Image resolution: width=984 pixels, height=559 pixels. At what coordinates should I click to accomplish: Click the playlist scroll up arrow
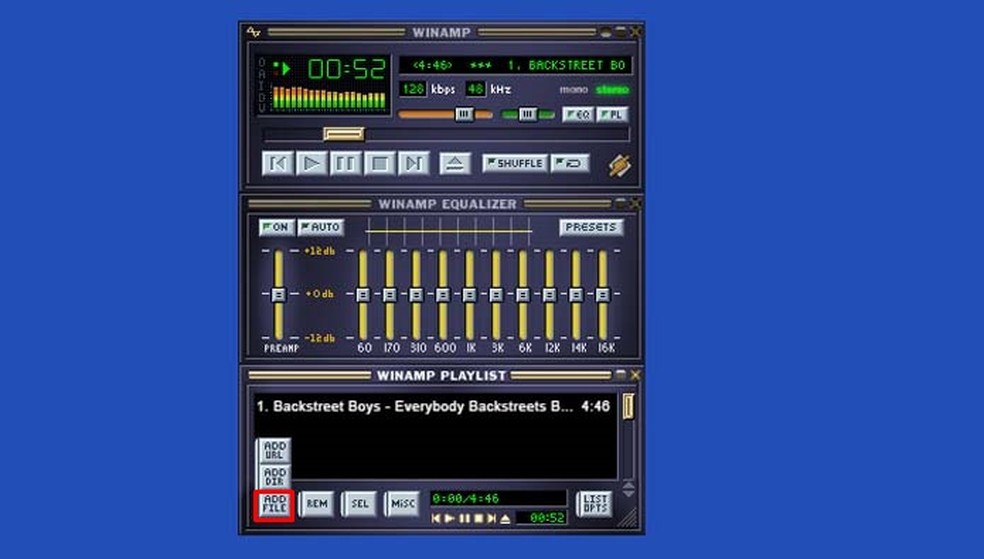628,485
